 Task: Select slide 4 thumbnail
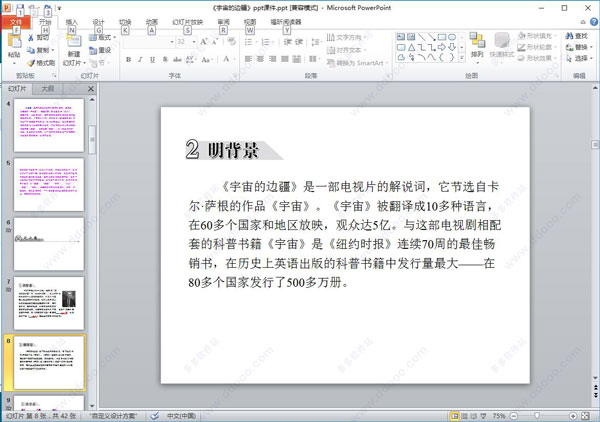pyautogui.click(x=49, y=125)
